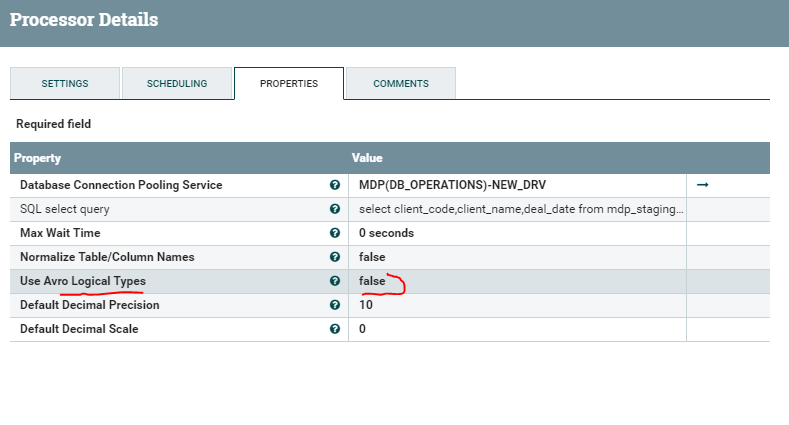Click help icon for Normalize Table/Column Names

[x=335, y=257]
